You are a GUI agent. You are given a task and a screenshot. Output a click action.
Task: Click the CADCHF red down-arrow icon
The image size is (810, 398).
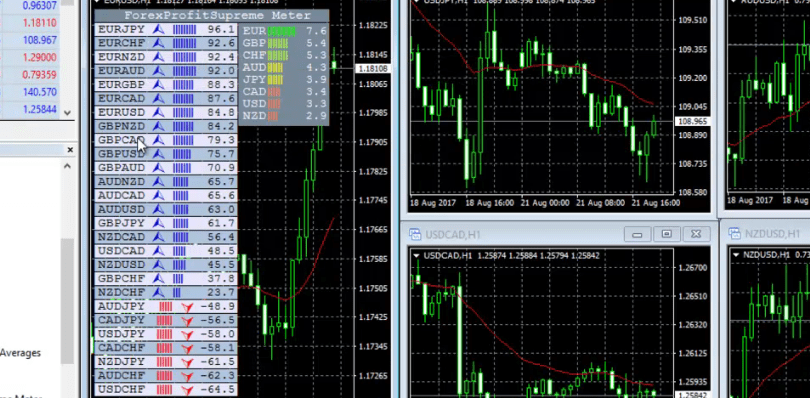[x=187, y=349]
